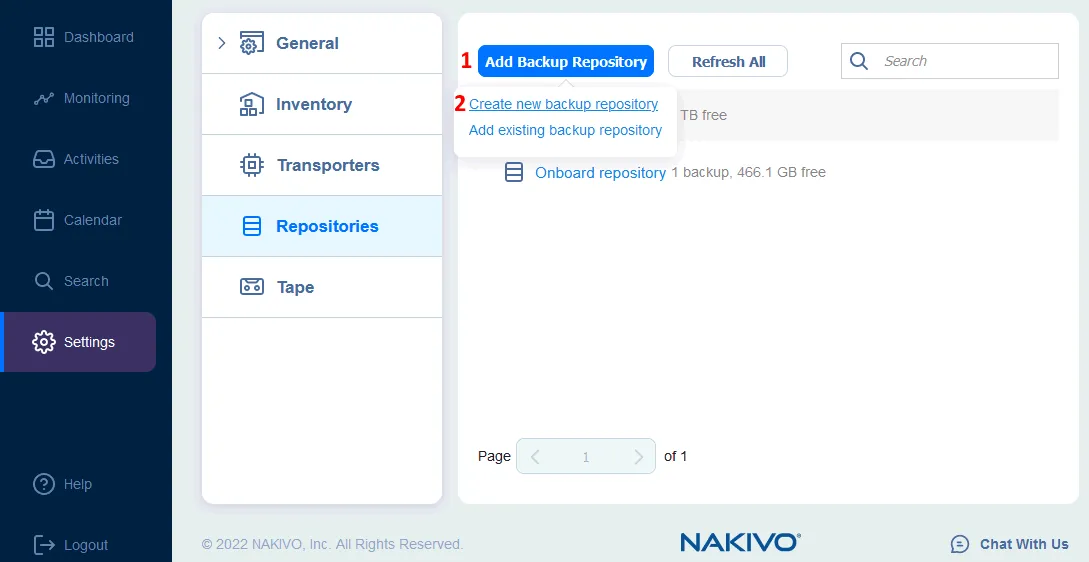Viewport: 1089px width, 562px height.
Task: Start a chat with Chat With Us
Action: [x=1010, y=545]
